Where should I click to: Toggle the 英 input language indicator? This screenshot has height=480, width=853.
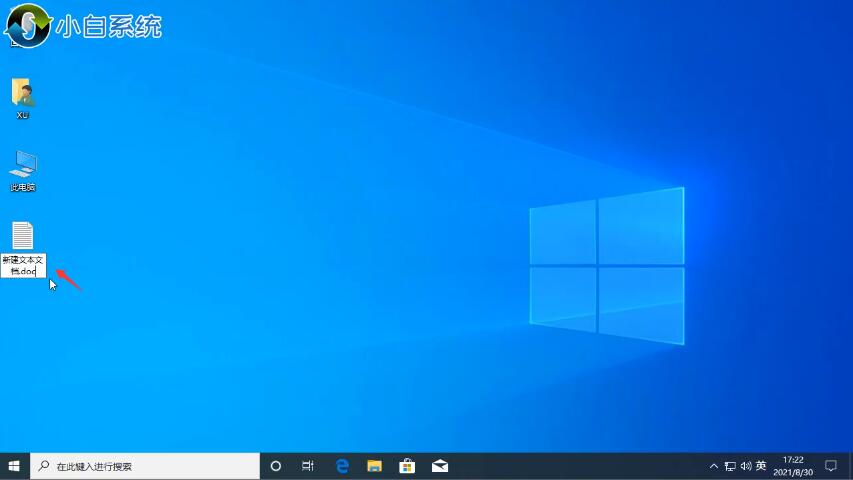tap(761, 466)
